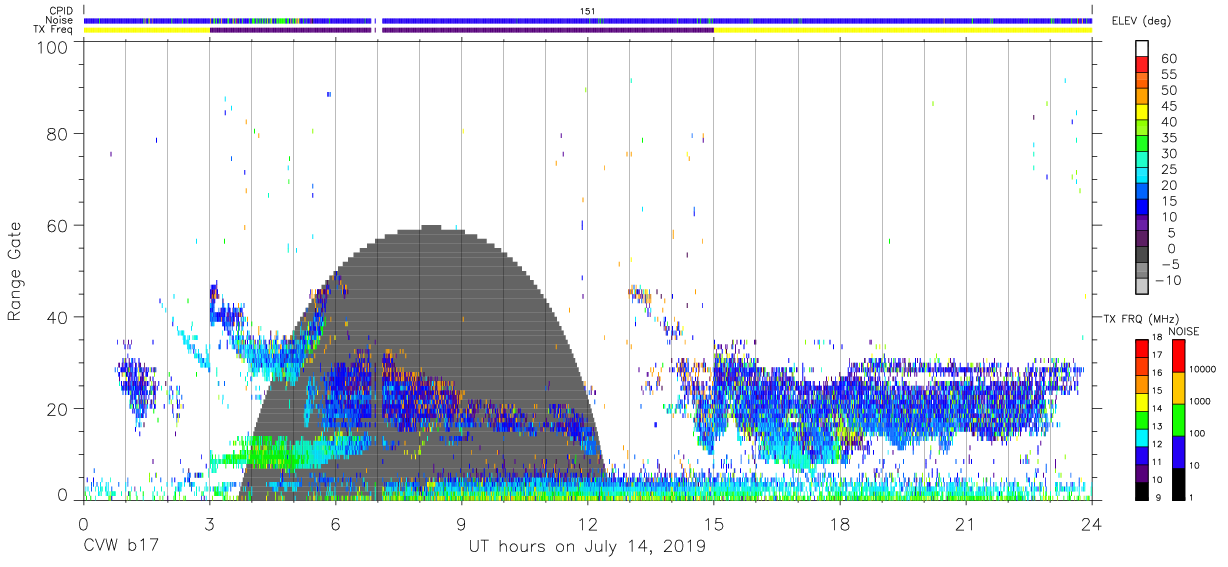Click the 9 hour tick on time axis

(461, 525)
